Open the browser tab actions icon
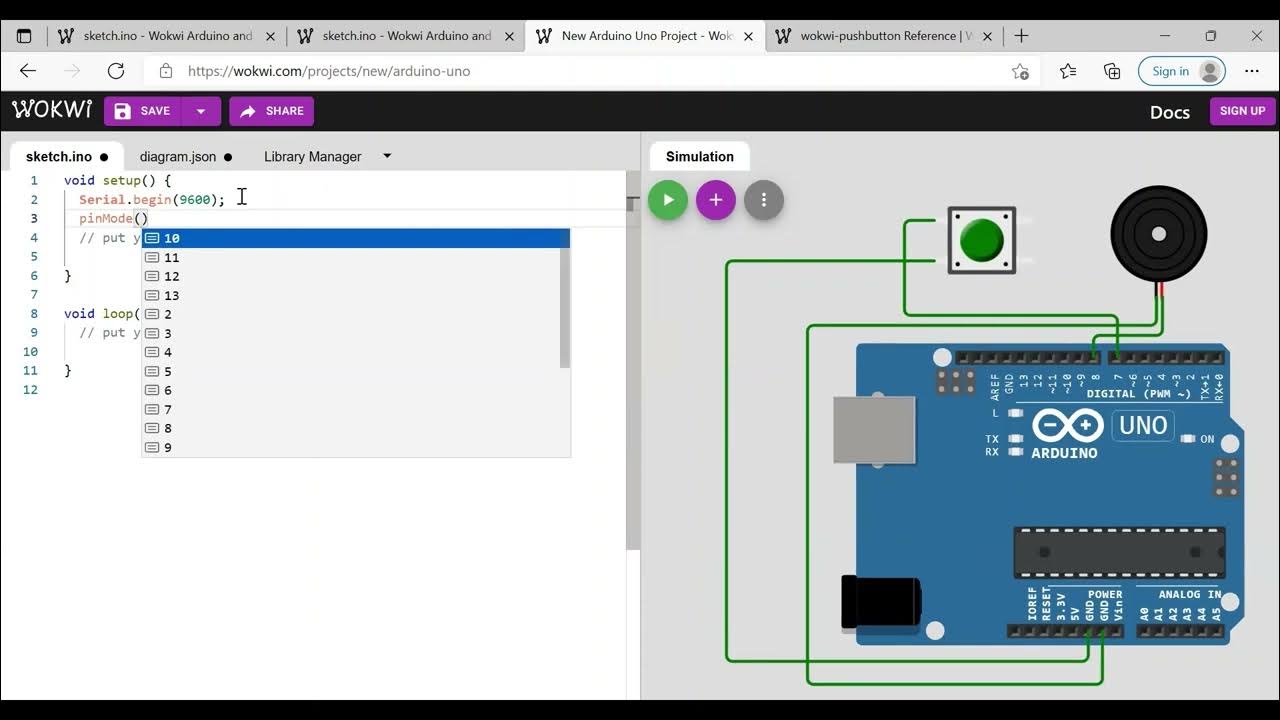Image resolution: width=1280 pixels, height=720 pixels. 24,36
